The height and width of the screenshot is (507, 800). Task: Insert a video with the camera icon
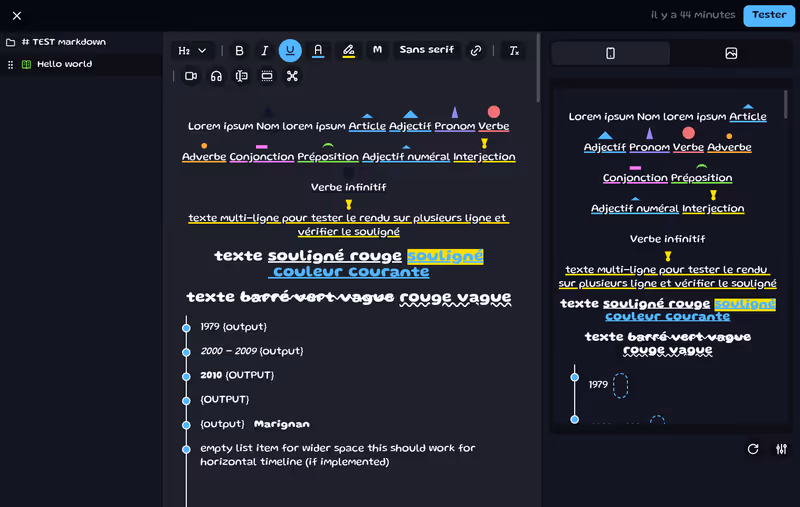coord(190,76)
